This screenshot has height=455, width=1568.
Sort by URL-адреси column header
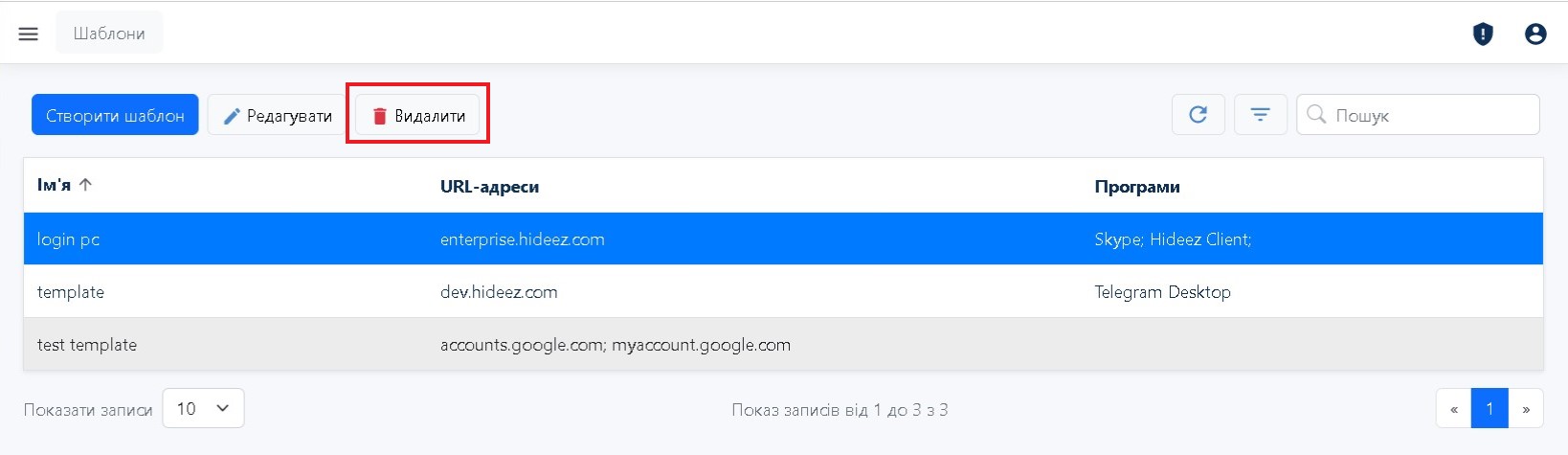489,187
